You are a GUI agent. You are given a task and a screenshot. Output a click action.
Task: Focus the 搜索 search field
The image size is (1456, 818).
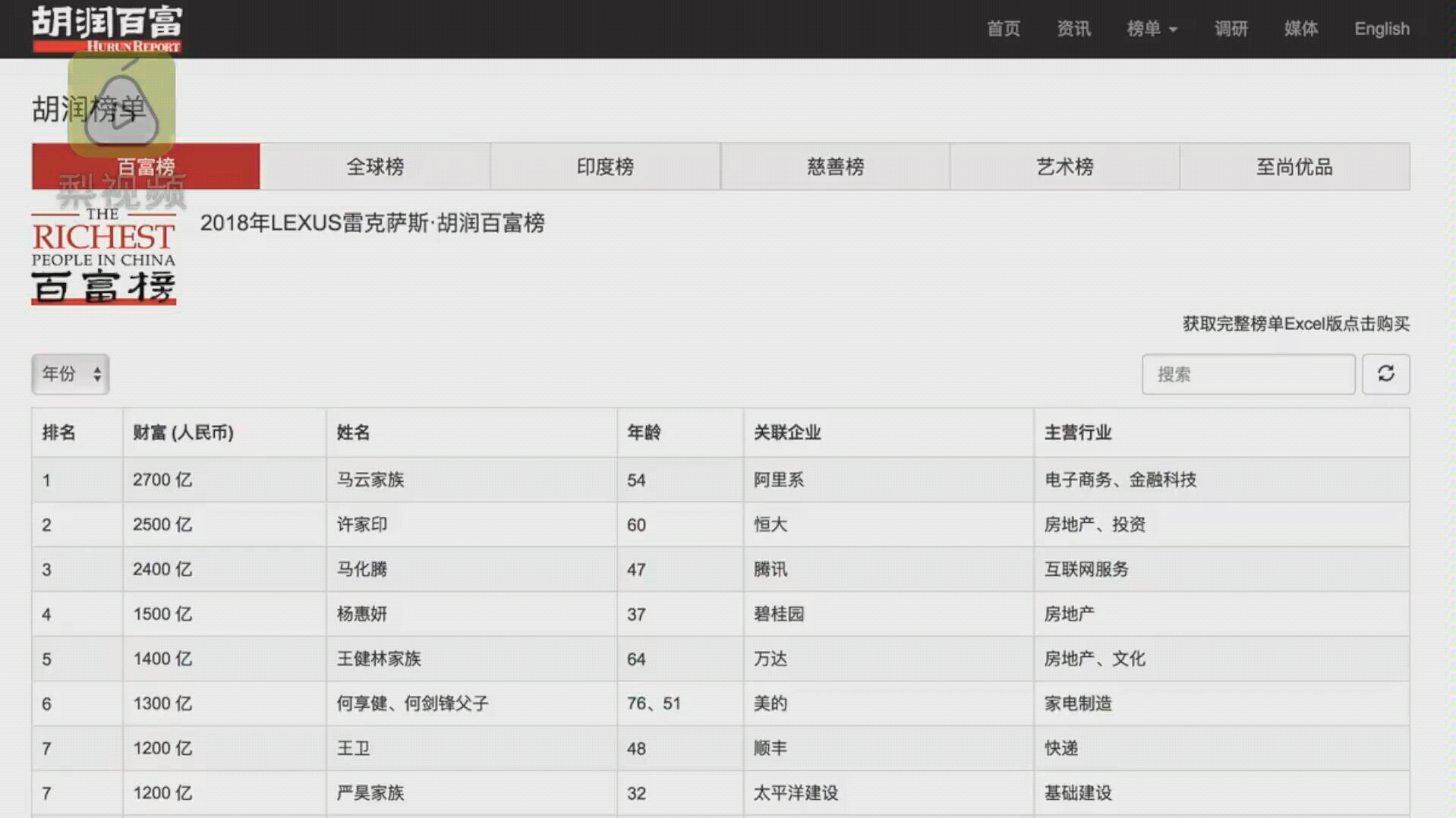pyautogui.click(x=1248, y=374)
